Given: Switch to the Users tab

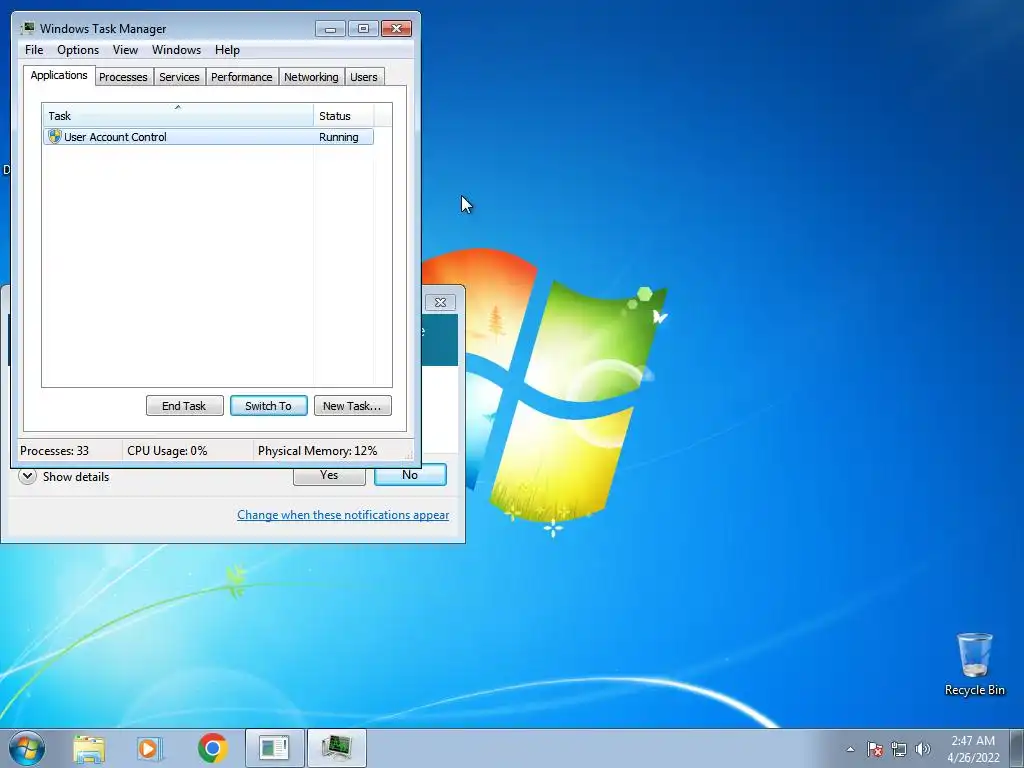Looking at the screenshot, I should coord(364,77).
